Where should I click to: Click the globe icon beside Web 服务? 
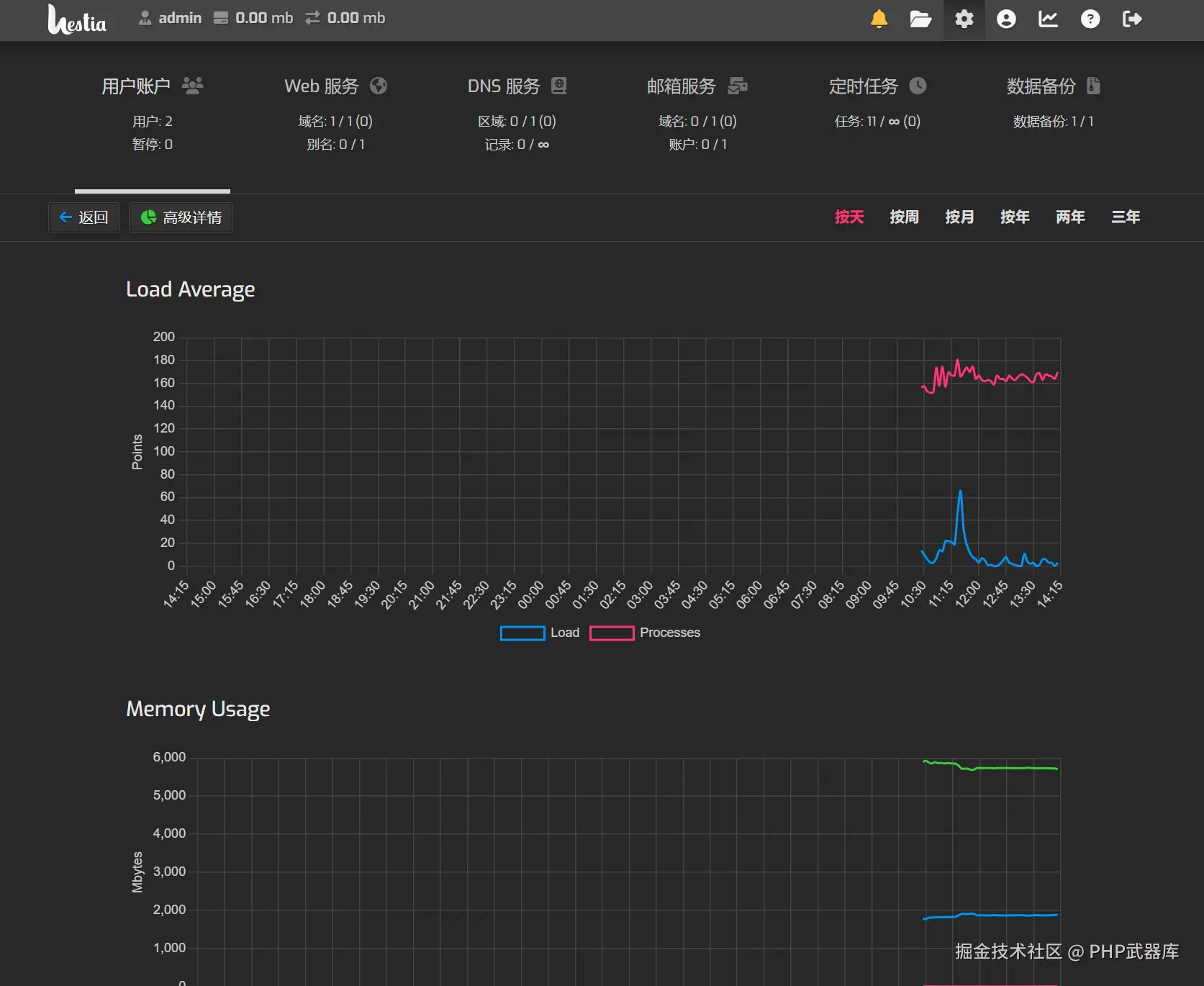[379, 86]
